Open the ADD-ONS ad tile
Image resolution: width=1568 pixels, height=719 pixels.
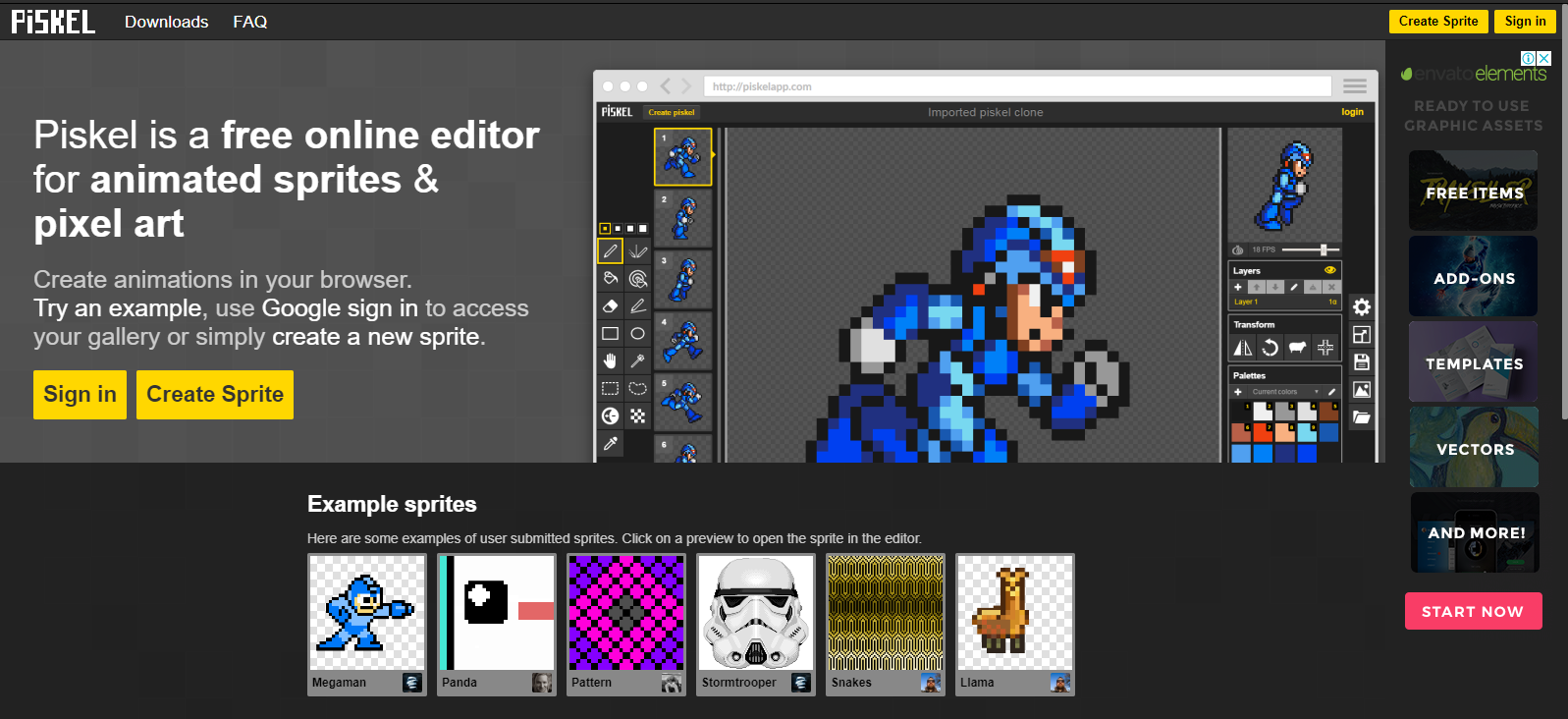(1474, 276)
